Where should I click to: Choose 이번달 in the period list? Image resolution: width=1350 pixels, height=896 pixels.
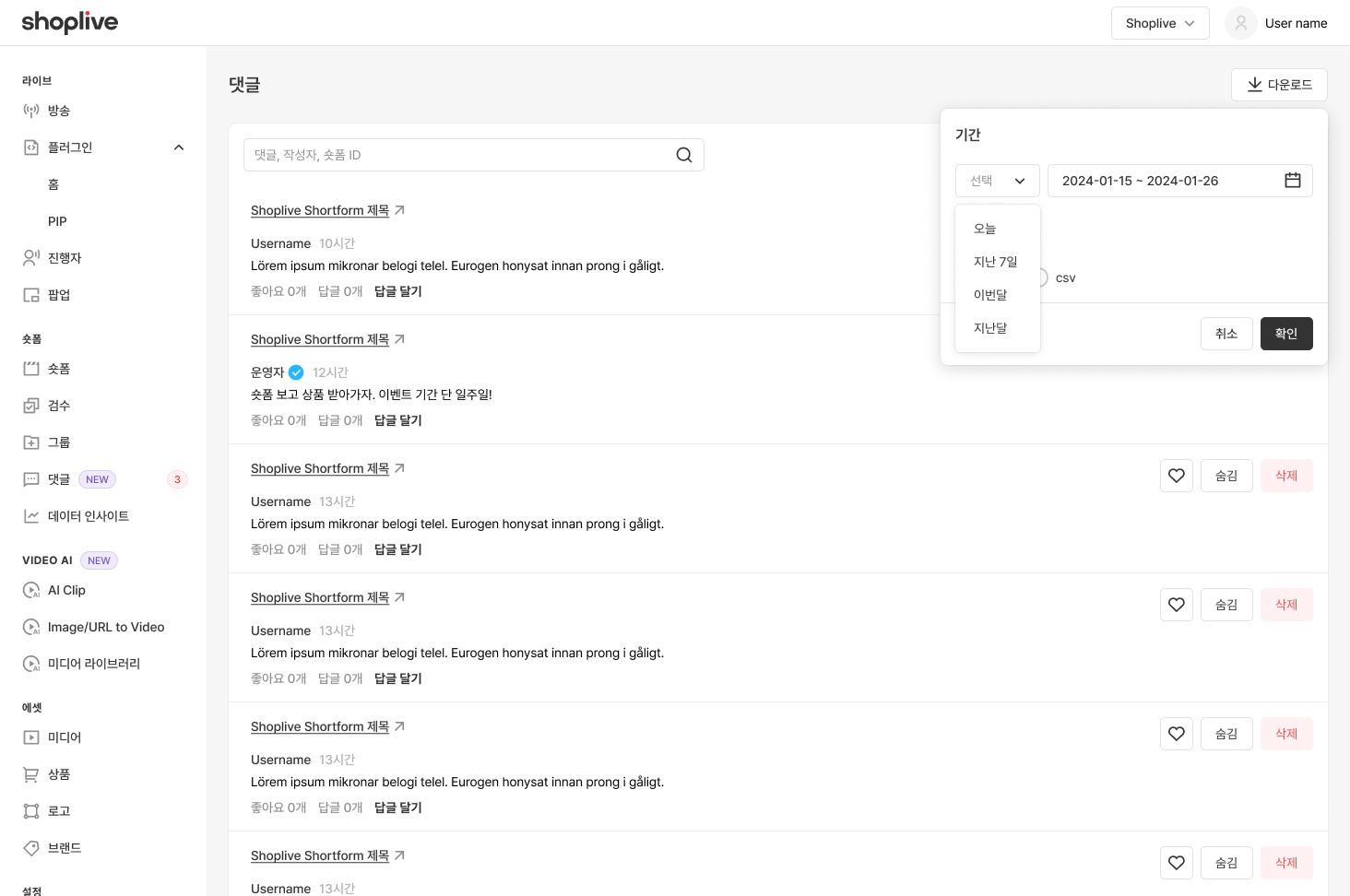click(x=998, y=295)
